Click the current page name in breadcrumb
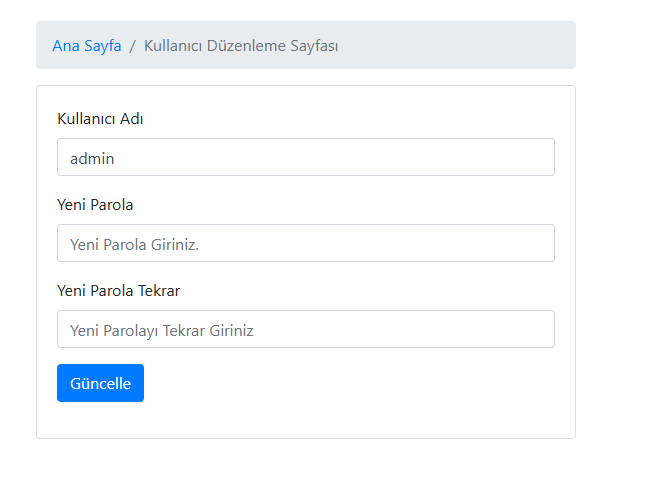The image size is (645, 484). 241,46
